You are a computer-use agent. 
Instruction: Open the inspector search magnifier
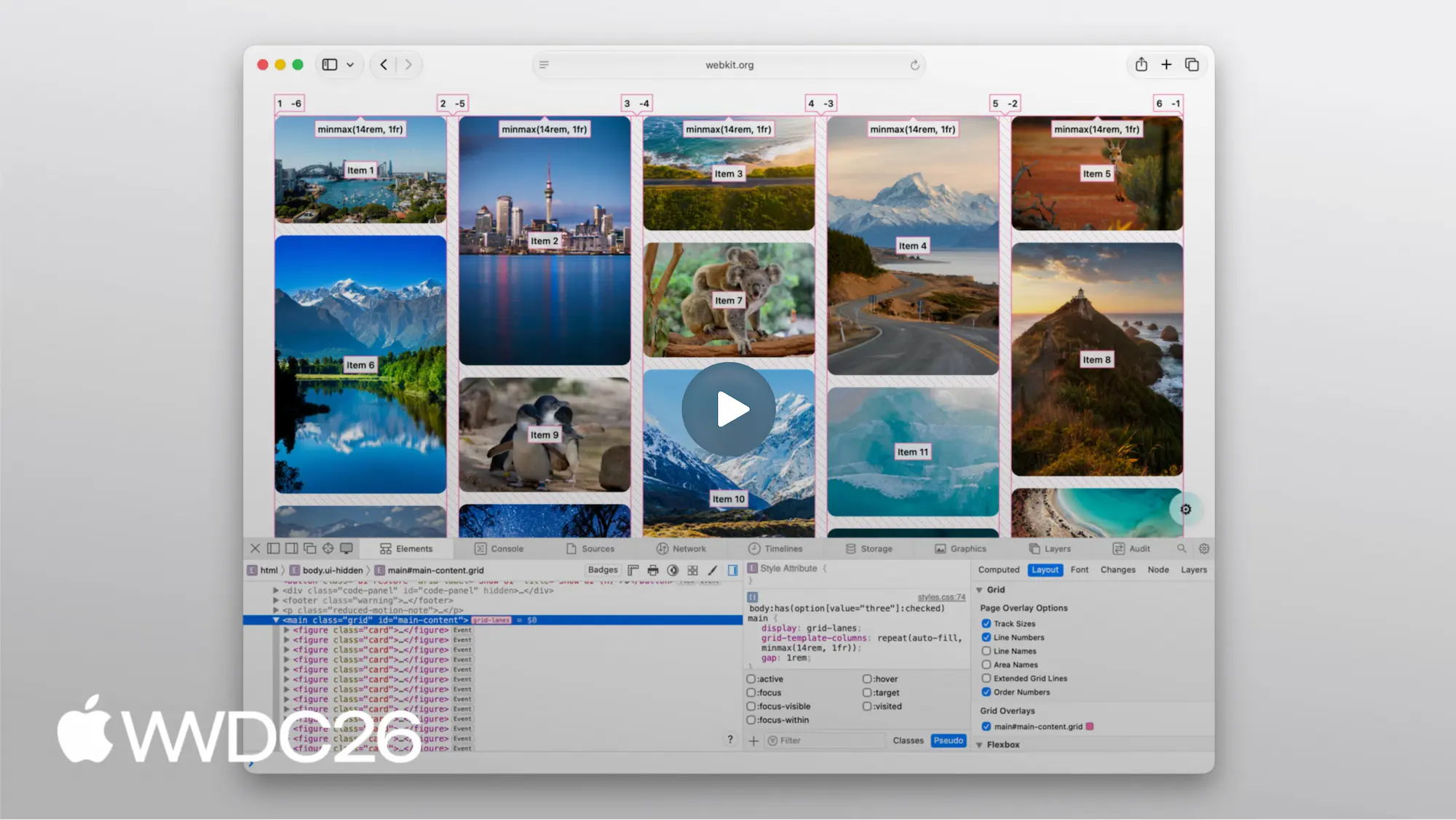click(1182, 548)
